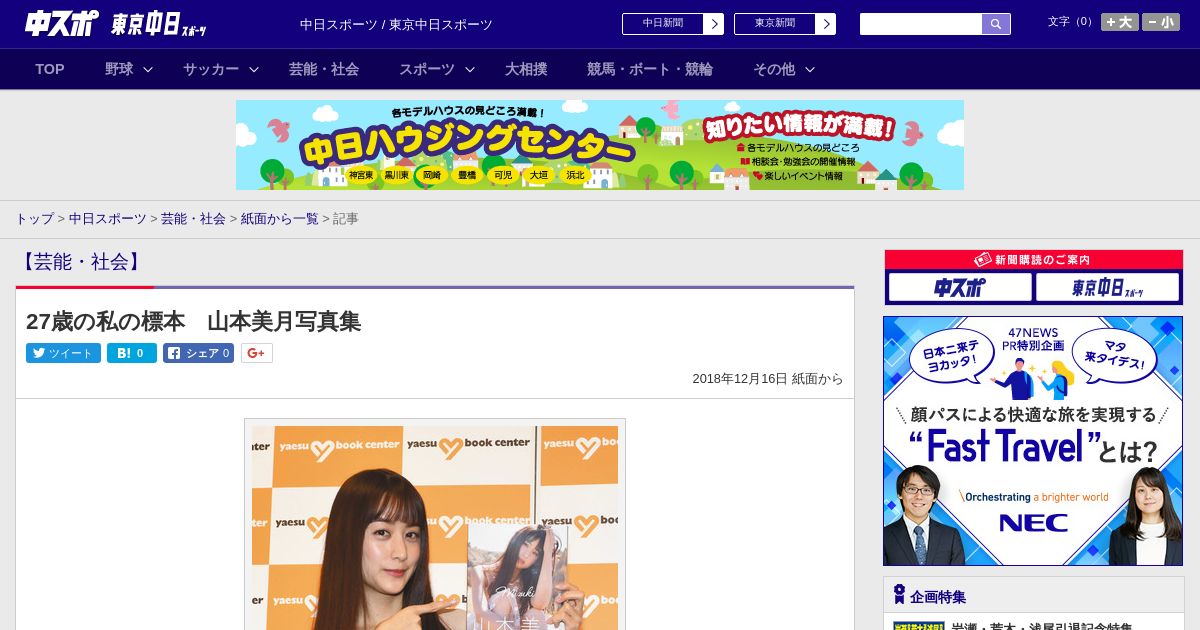
Task: Open the その他 navigation menu
Action: [x=774, y=69]
